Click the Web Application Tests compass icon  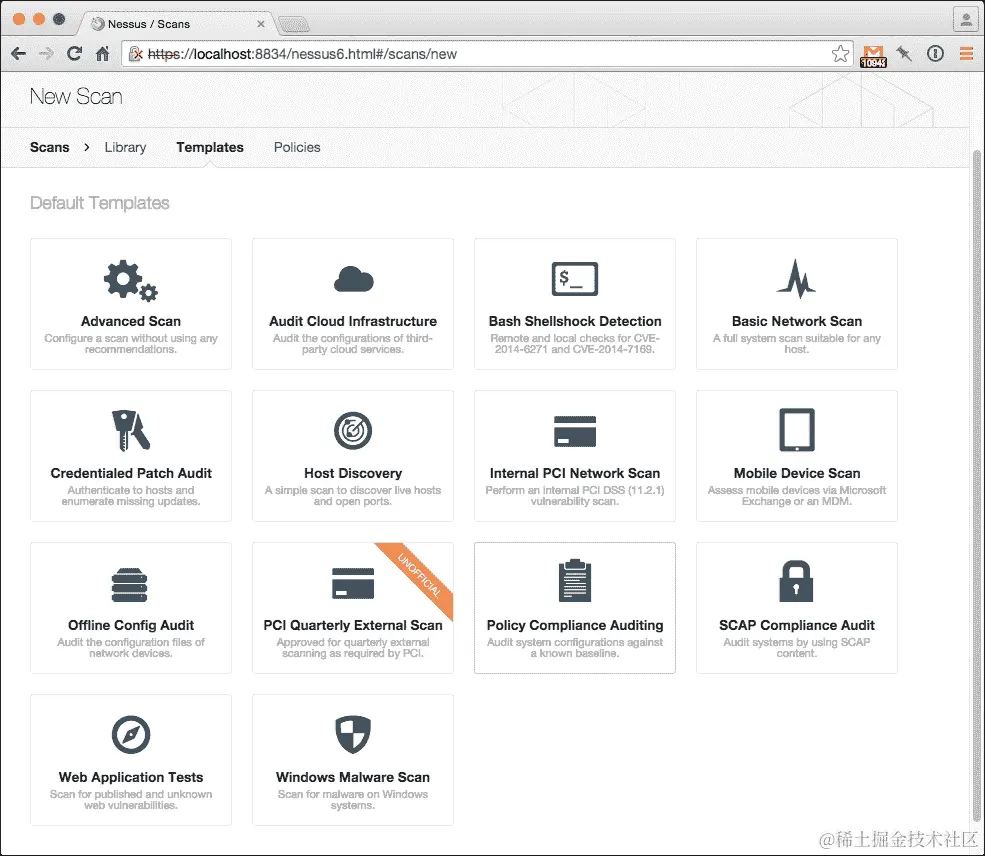click(131, 734)
